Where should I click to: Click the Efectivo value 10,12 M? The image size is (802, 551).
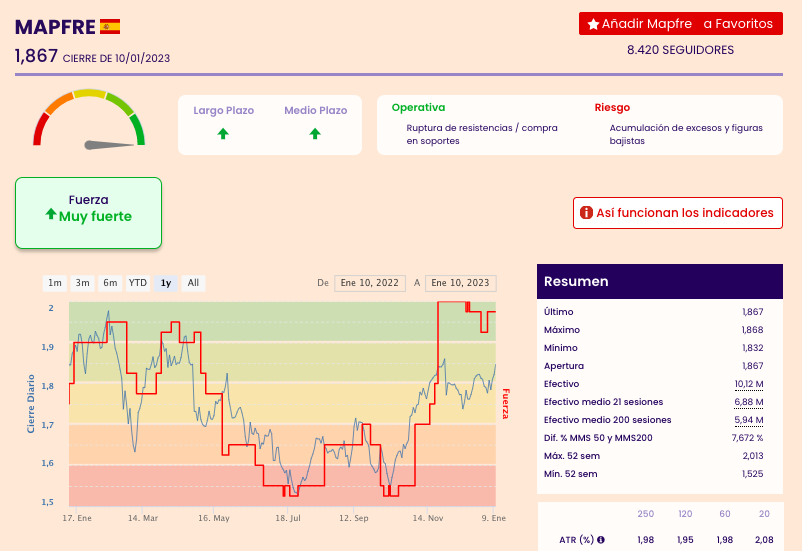(x=749, y=384)
